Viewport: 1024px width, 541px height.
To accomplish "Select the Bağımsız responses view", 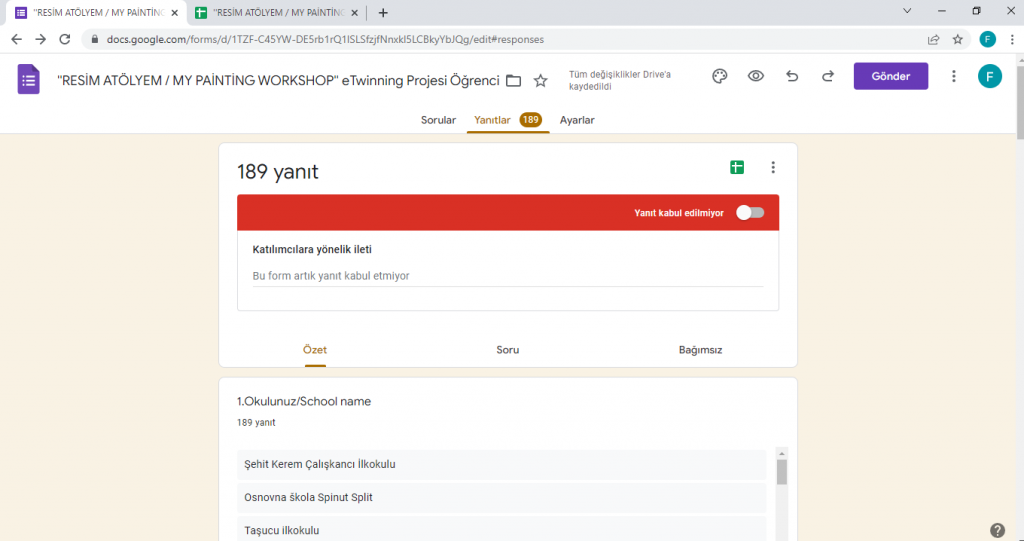I will 700,350.
